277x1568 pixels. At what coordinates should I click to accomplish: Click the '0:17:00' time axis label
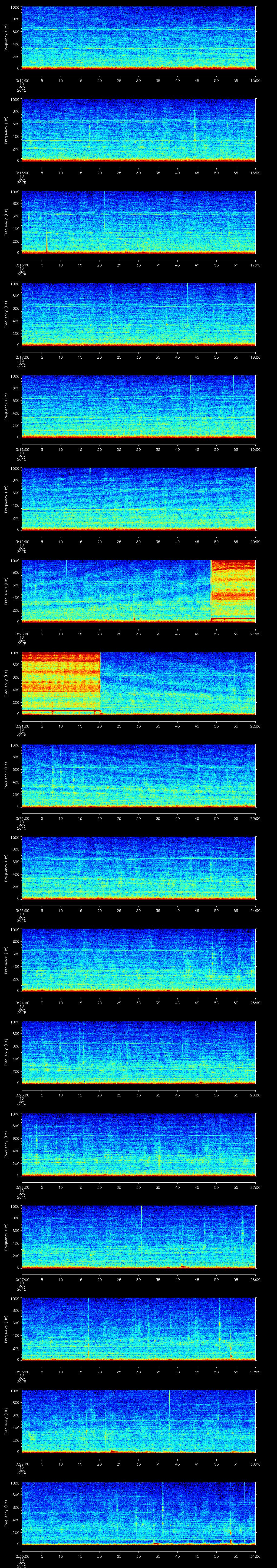click(22, 357)
